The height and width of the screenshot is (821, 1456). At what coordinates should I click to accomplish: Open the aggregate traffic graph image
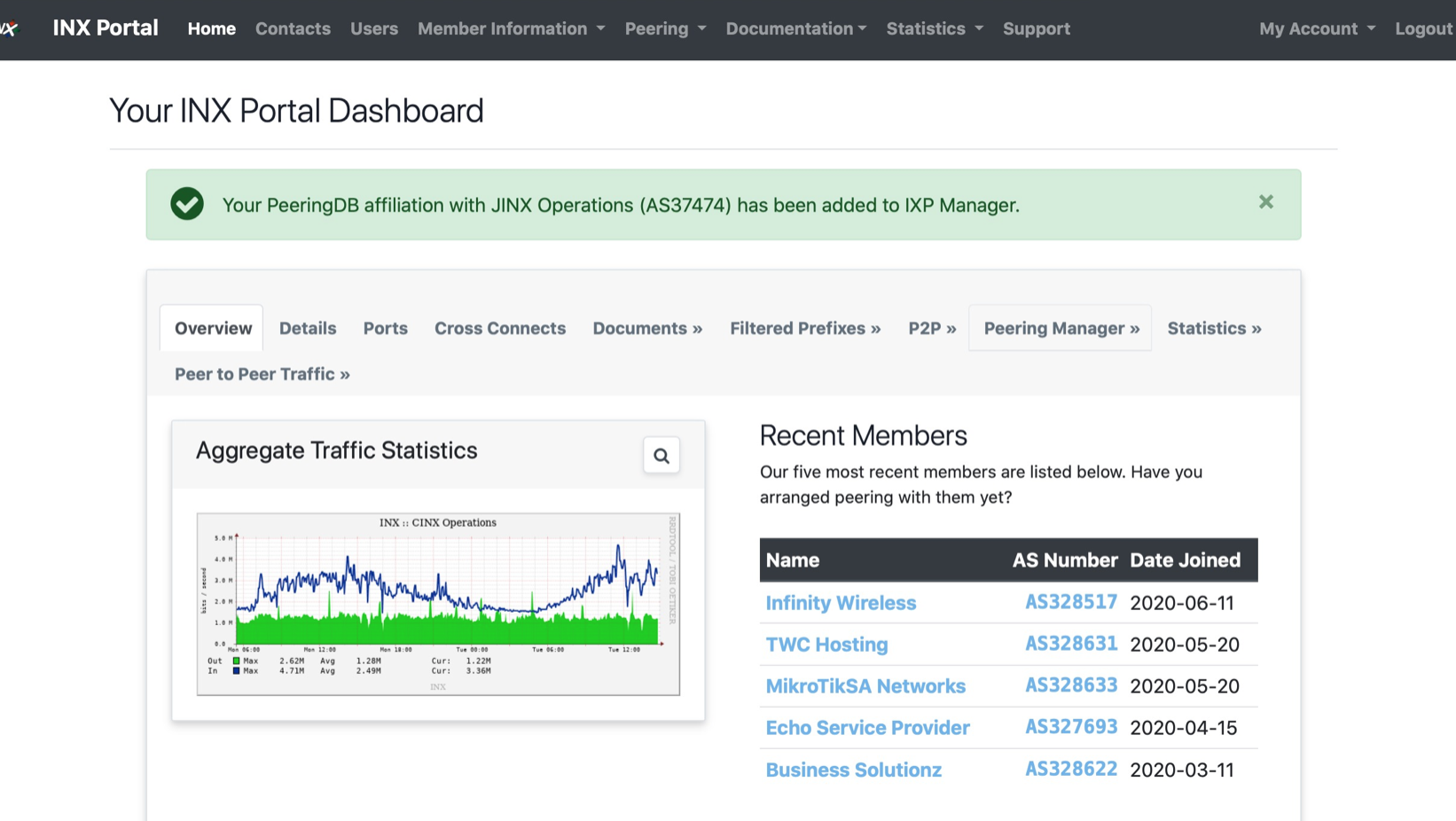point(438,603)
